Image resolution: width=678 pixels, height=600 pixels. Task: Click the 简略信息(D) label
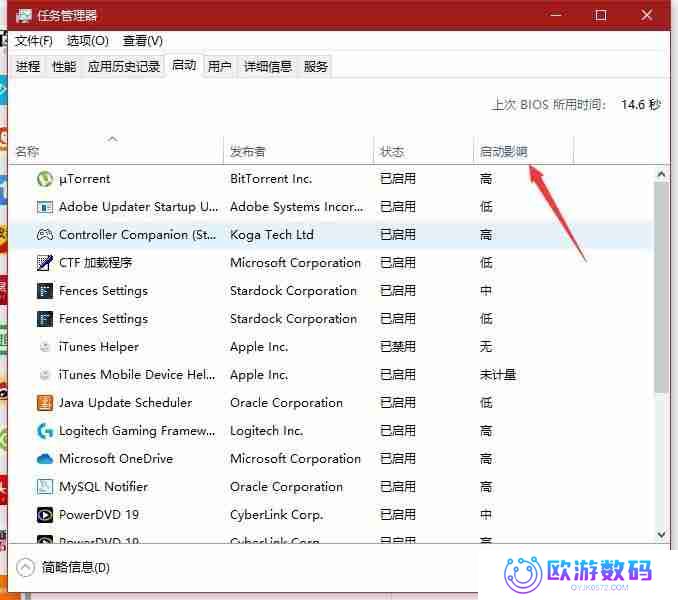pos(76,568)
